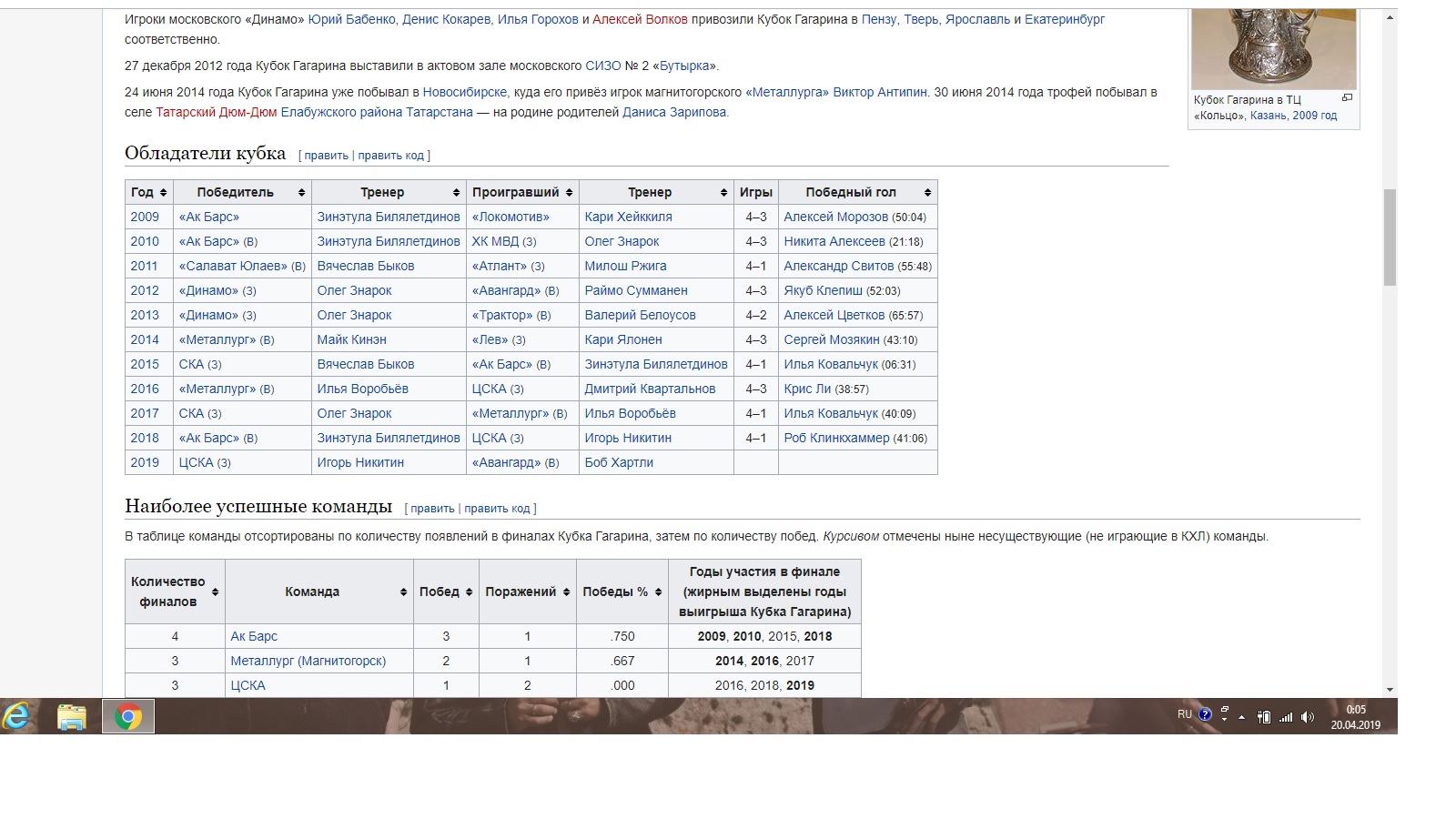Sort table by Победный гол column
This screenshot has width=1456, height=819.
857,192
